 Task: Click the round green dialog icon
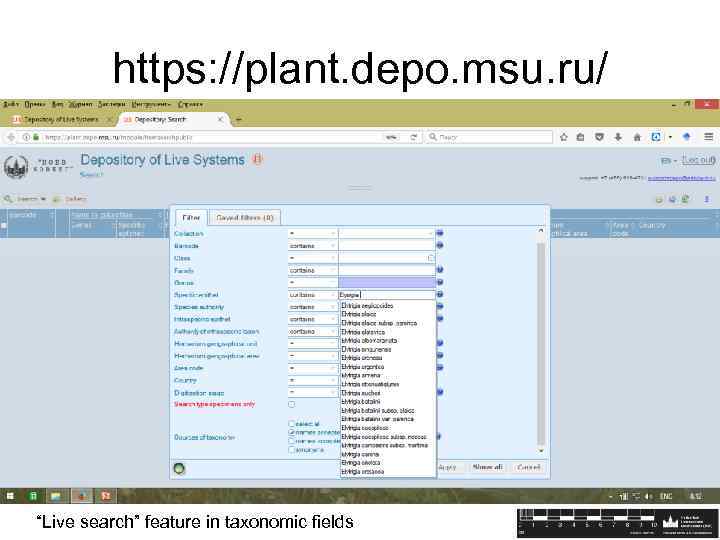[179, 468]
